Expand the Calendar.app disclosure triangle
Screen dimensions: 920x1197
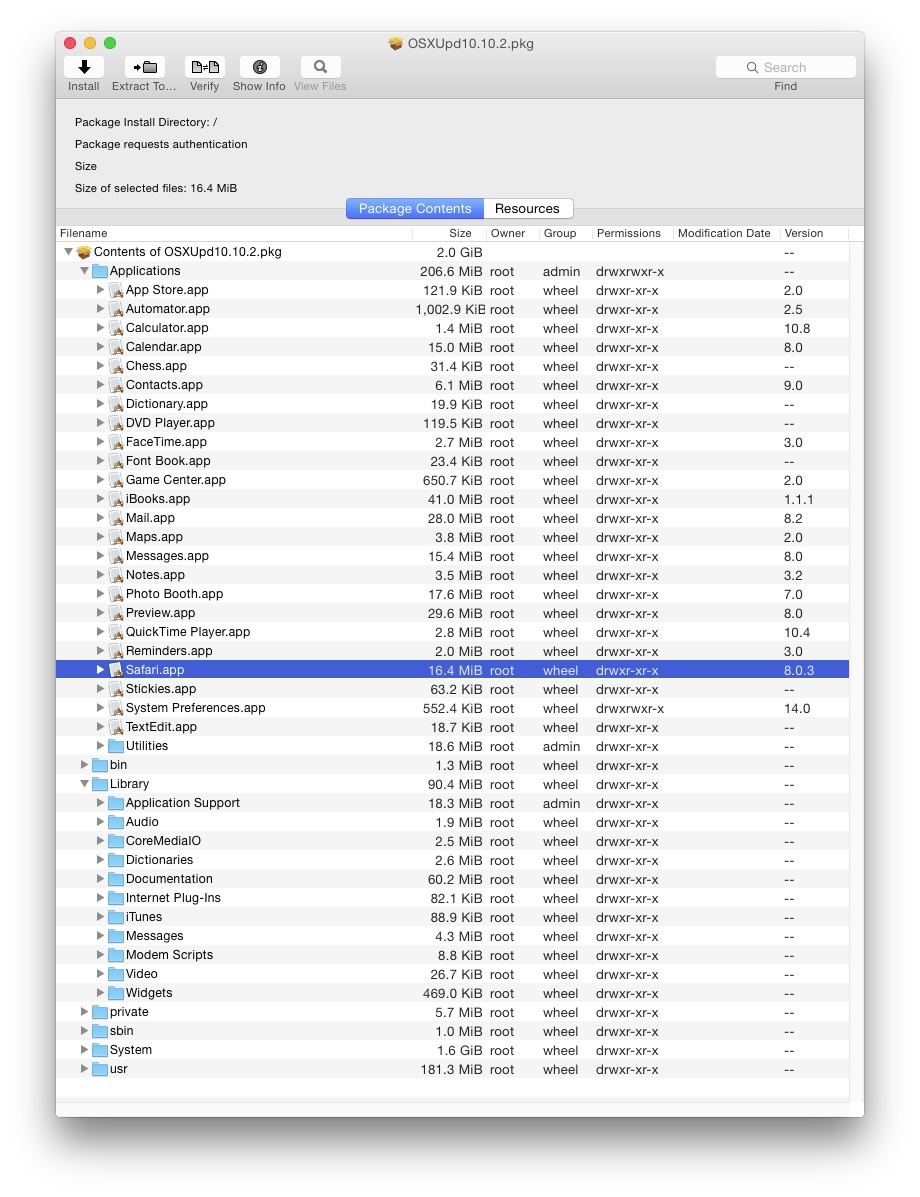(100, 347)
